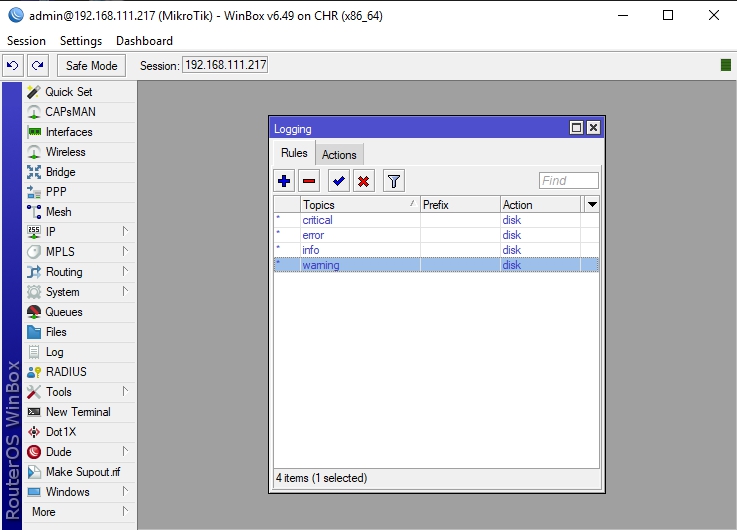Click in the Find search field
Viewport: 737px width, 530px height.
569,180
